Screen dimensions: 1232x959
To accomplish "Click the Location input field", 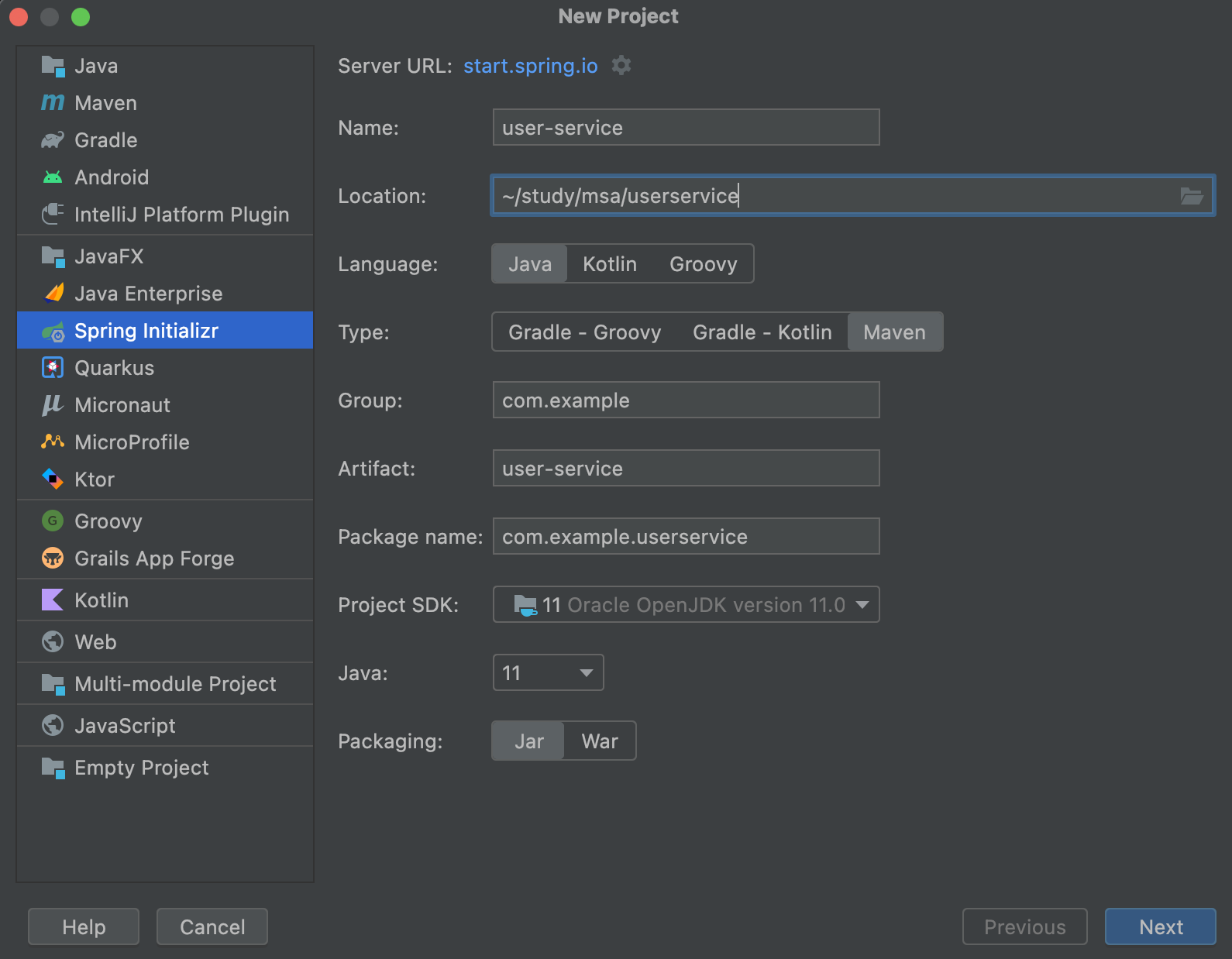I will [853, 196].
